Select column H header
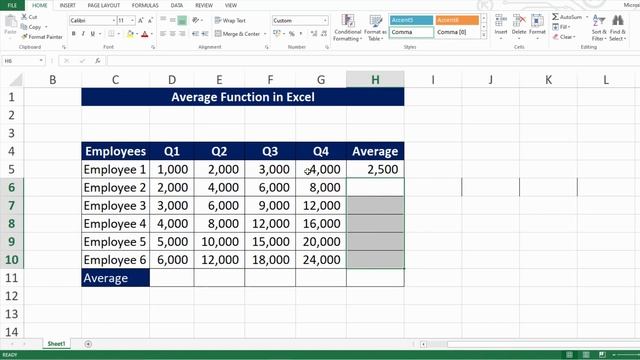The height and width of the screenshot is (360, 640). (375, 80)
